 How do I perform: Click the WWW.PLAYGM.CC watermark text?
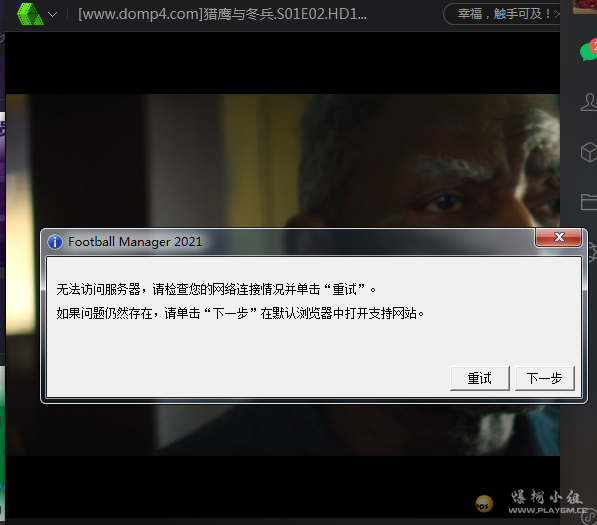point(548,510)
